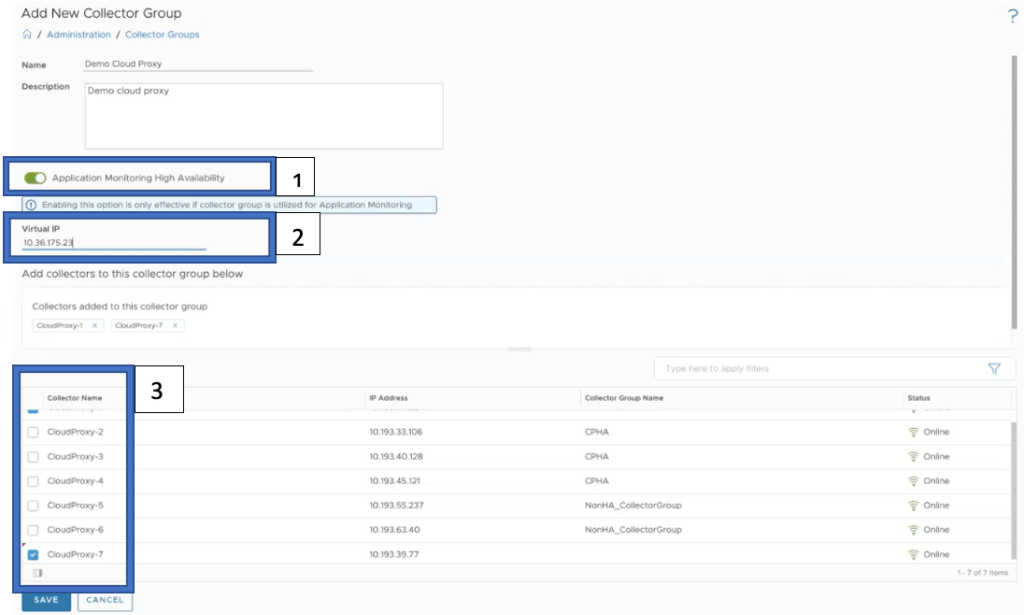Sort by the IP Address column header
1024x615 pixels.
[388, 398]
